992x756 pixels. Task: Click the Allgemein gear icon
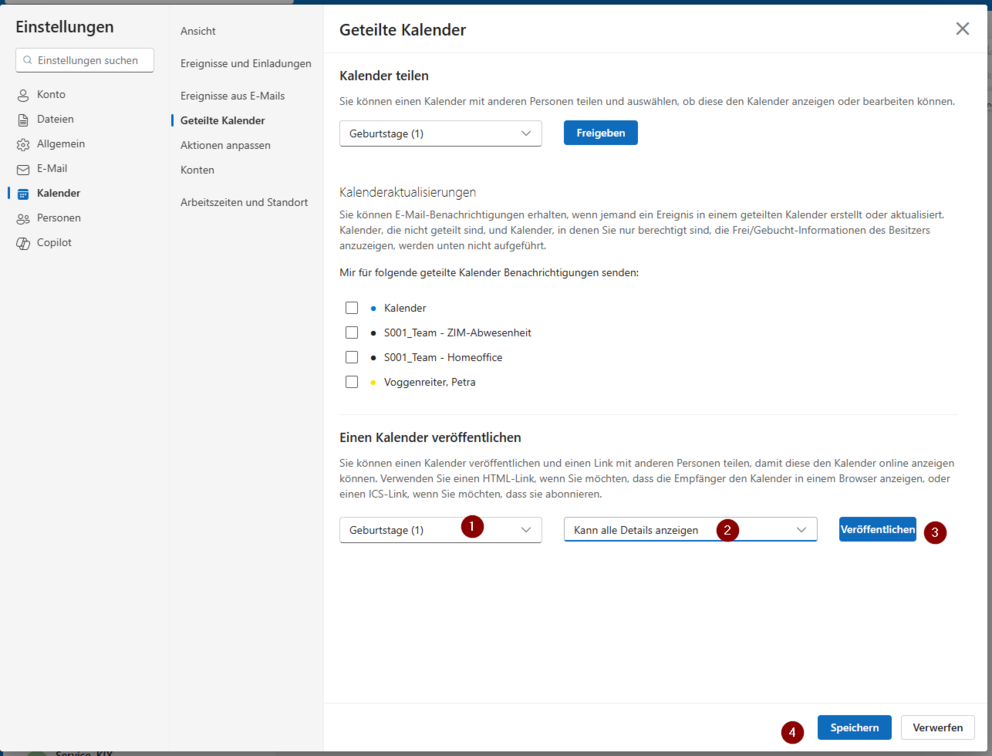23,145
